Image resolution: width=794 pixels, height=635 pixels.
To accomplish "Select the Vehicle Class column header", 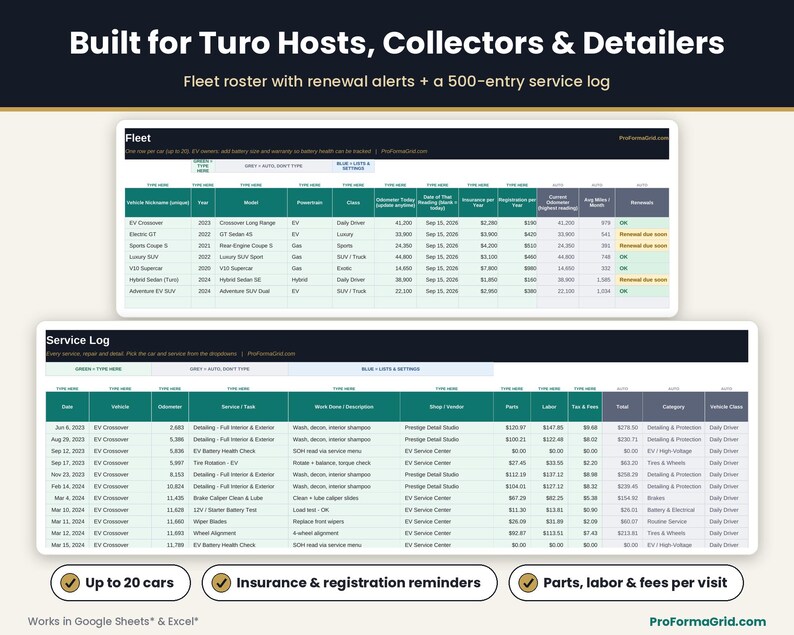I will pyautogui.click(x=726, y=407).
